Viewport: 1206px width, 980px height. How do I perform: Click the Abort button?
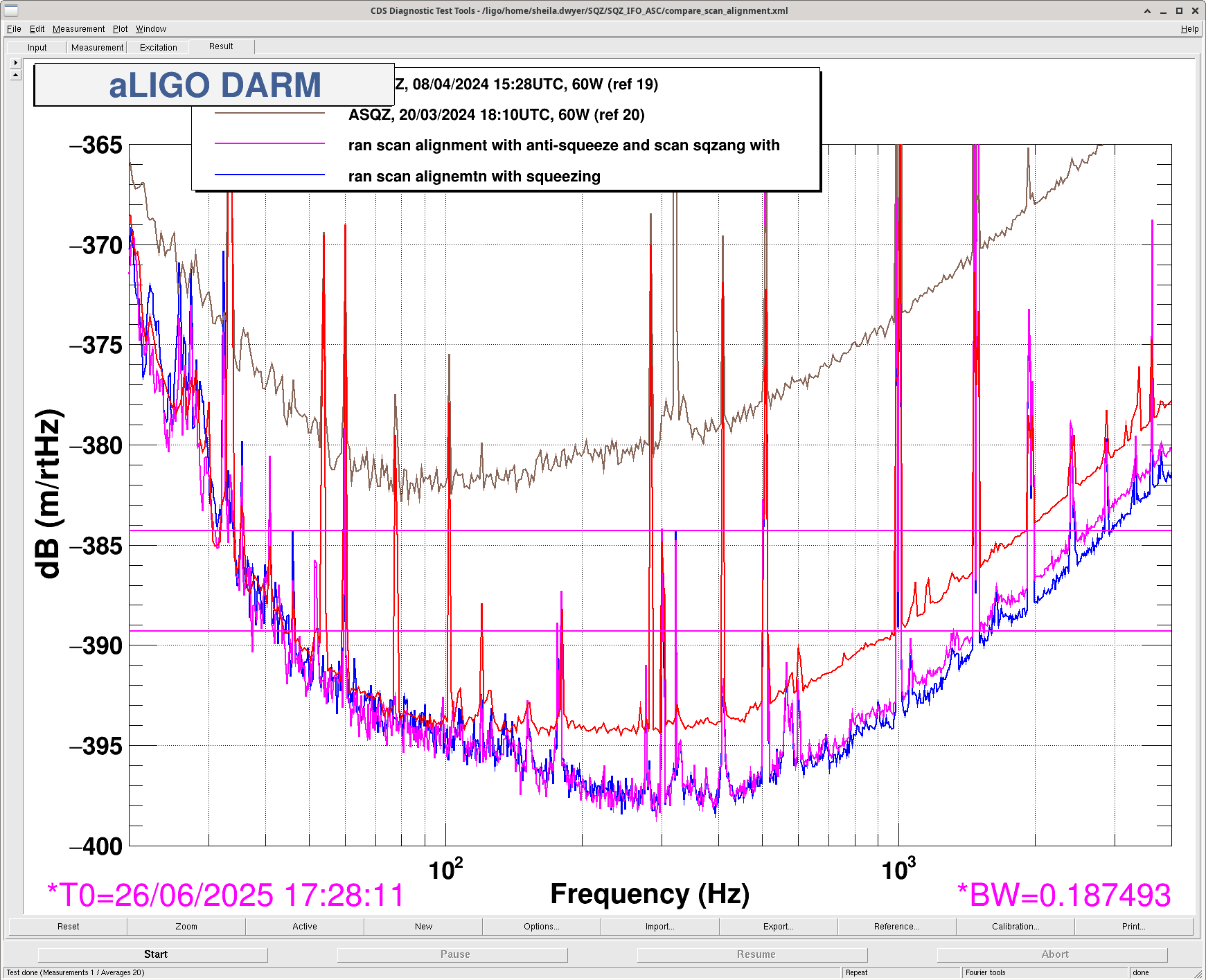[x=1052, y=954]
